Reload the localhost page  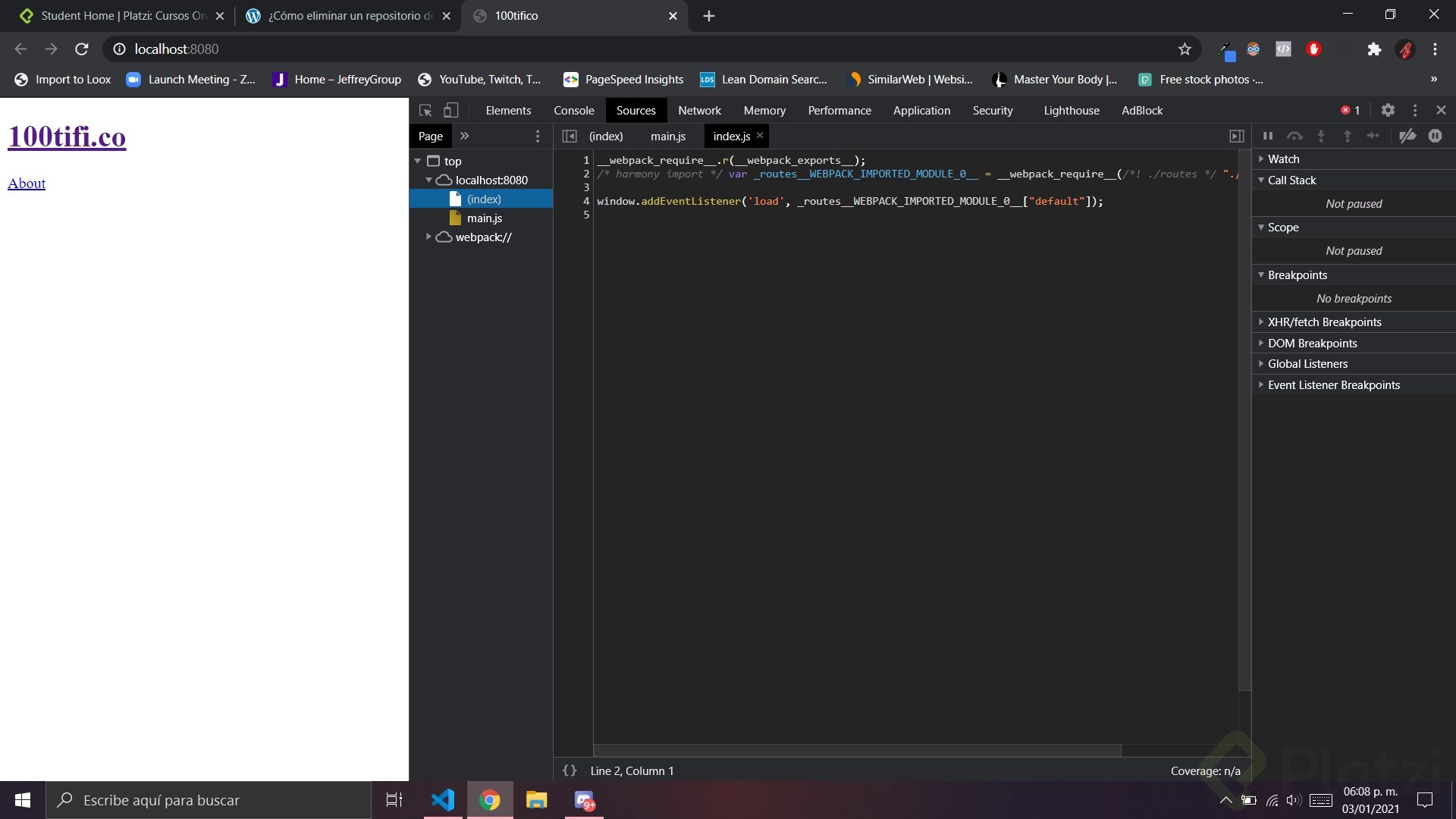[82, 49]
